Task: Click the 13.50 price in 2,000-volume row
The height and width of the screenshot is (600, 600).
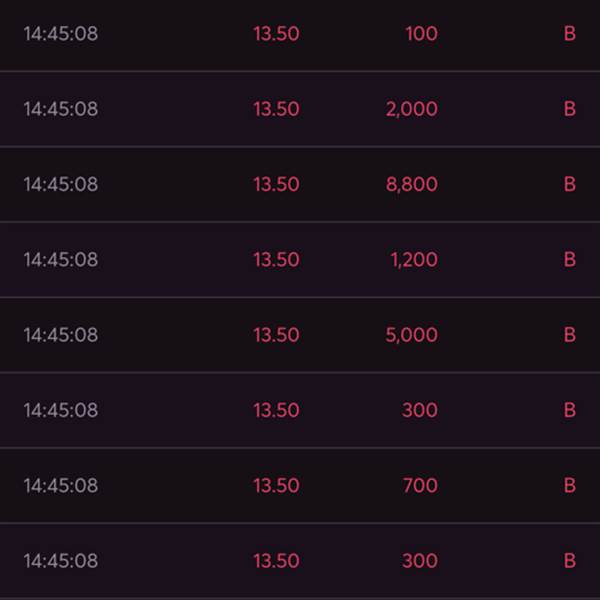Action: click(x=276, y=109)
